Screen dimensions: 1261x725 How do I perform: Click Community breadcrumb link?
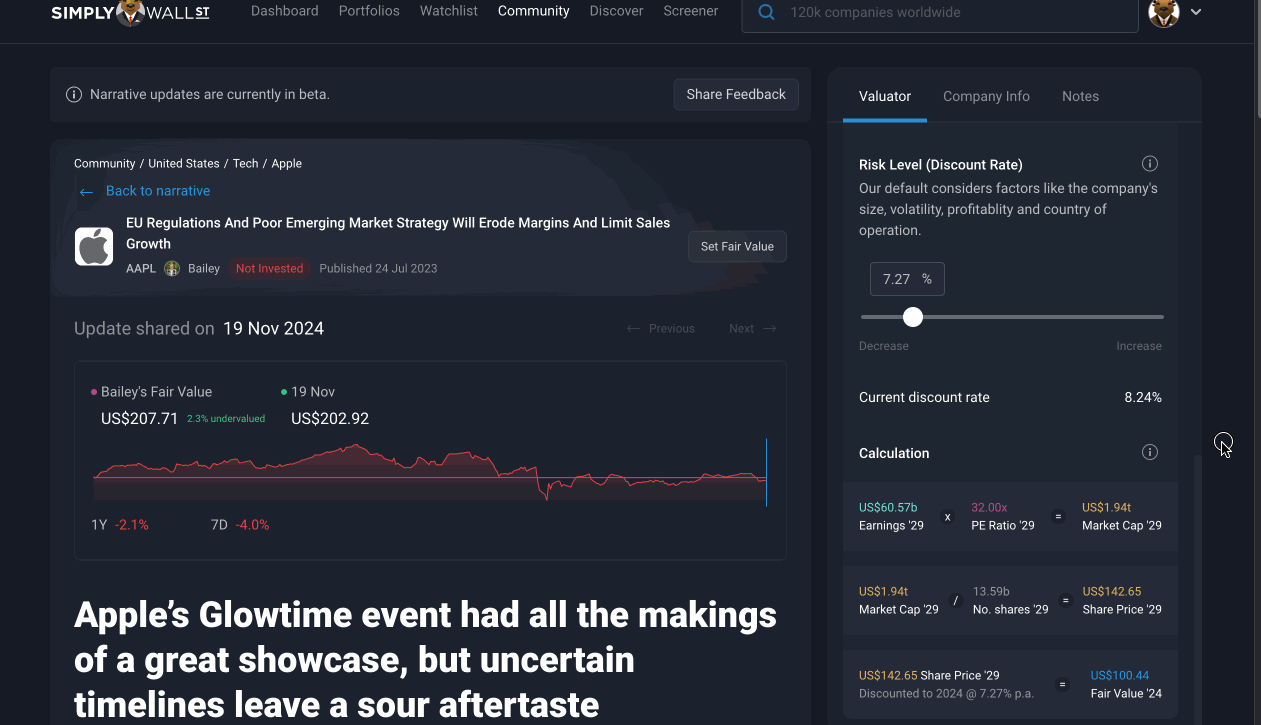[x=104, y=163]
